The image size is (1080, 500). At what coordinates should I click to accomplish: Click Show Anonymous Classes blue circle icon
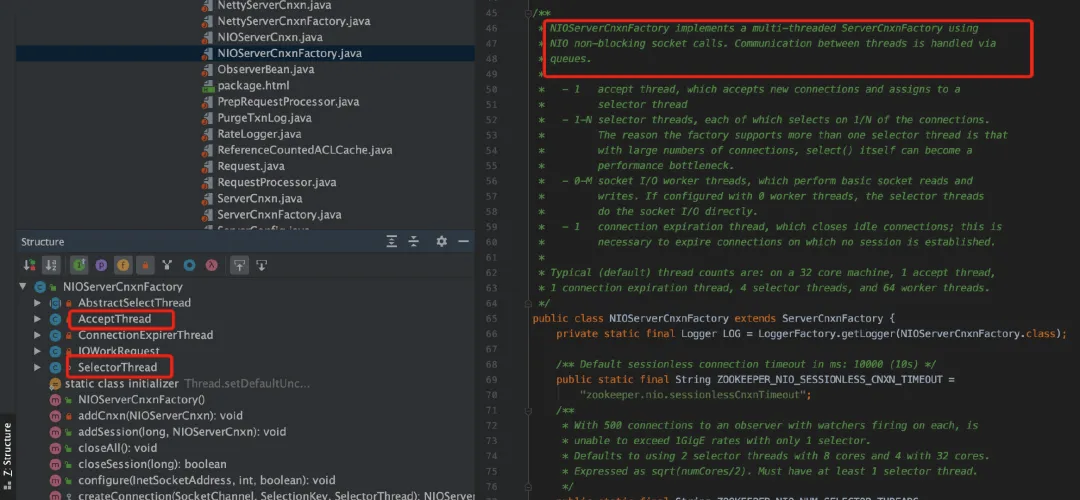pyautogui.click(x=189, y=264)
